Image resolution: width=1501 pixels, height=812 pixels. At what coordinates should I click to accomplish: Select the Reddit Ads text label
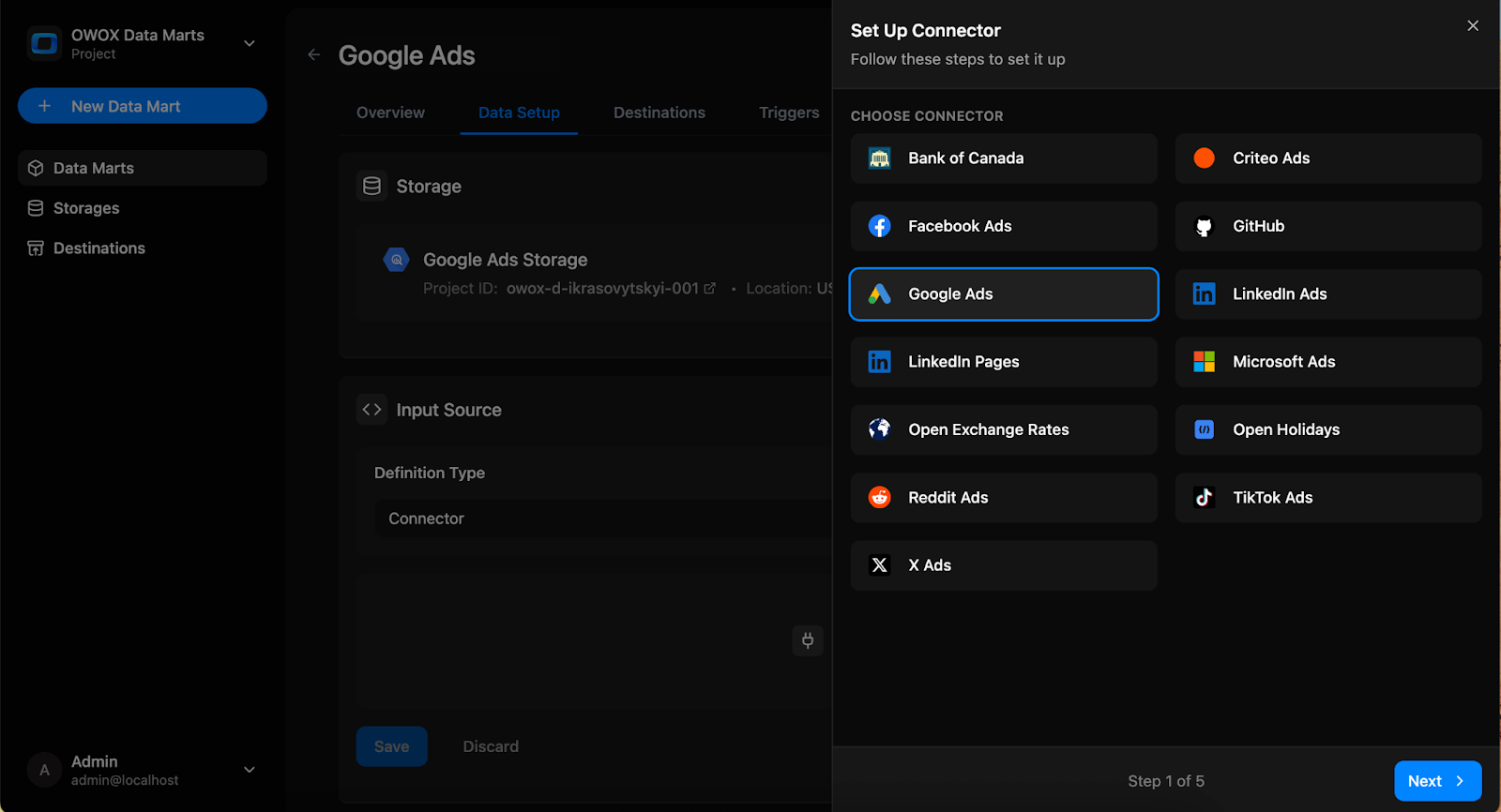(948, 498)
